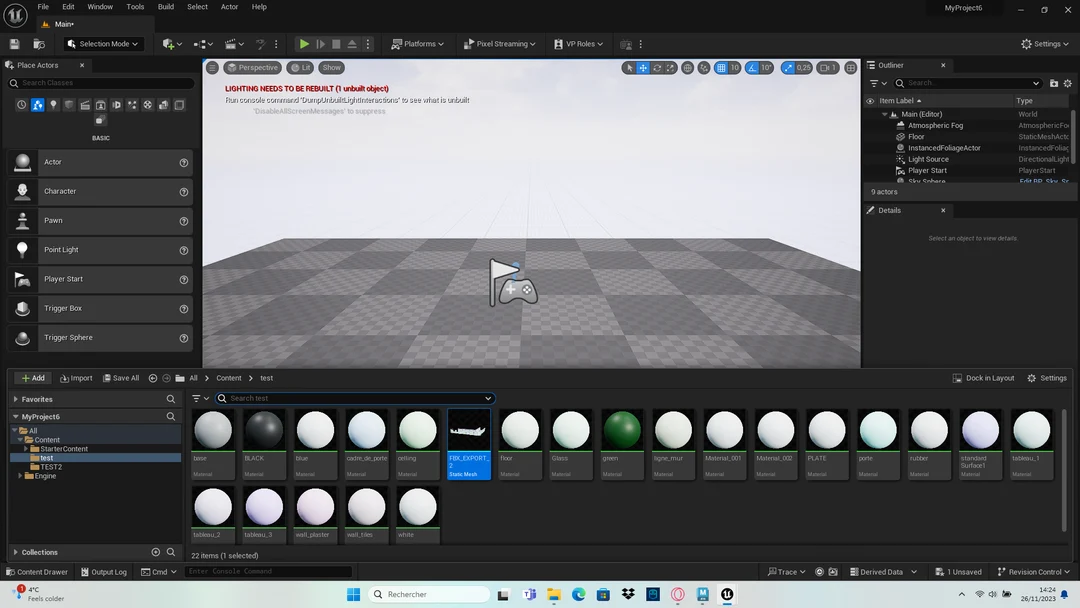1080x608 pixels.
Task: Toggle grid snapping in the viewport
Action: 722,67
